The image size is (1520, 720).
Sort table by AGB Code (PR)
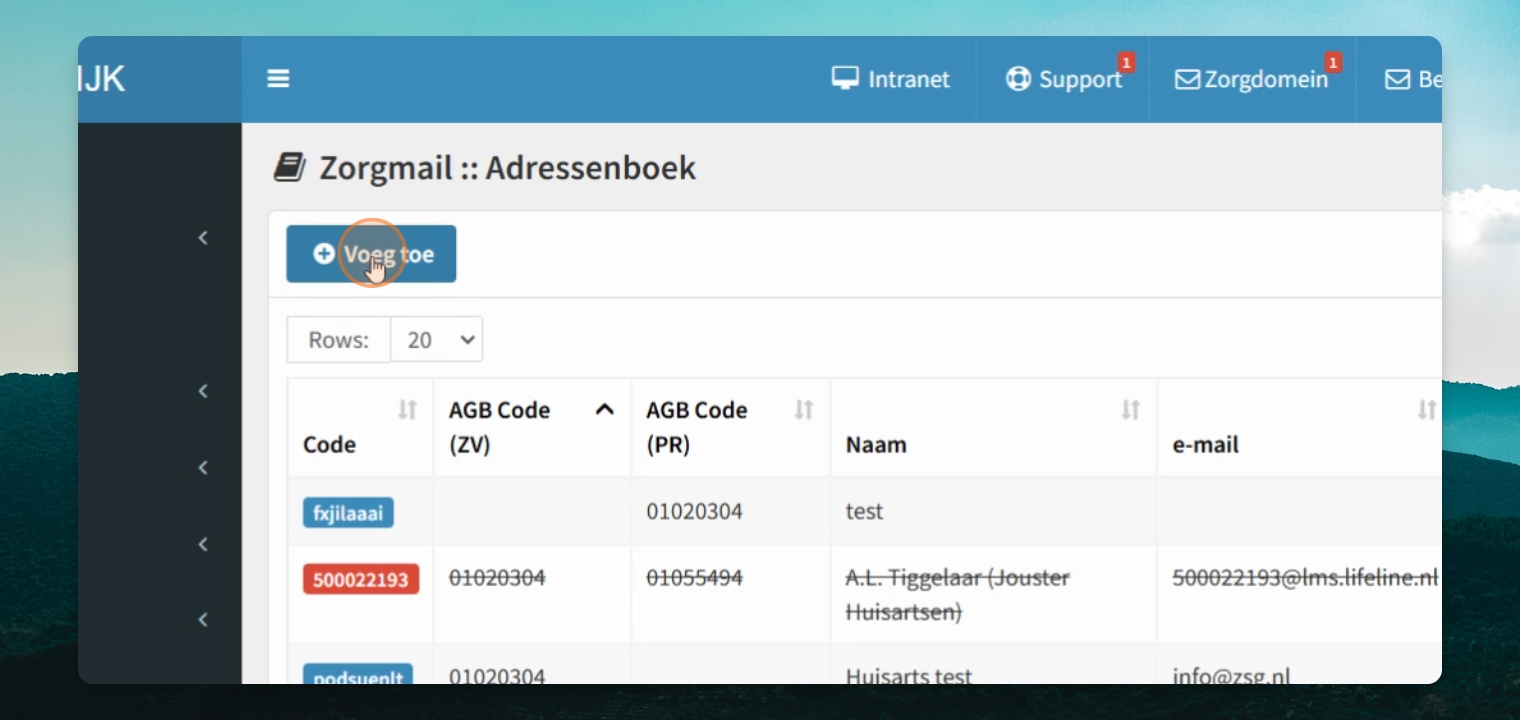click(803, 409)
